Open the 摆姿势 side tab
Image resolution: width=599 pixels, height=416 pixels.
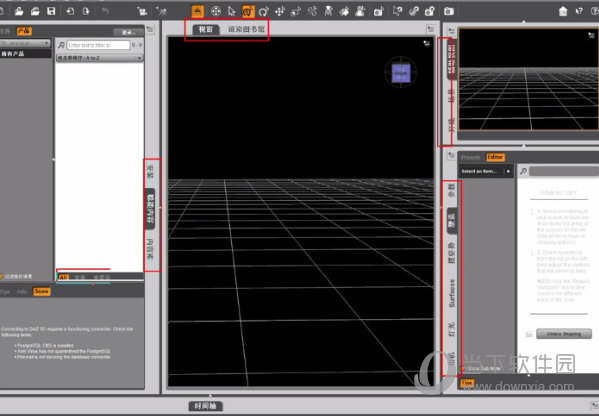(452, 253)
